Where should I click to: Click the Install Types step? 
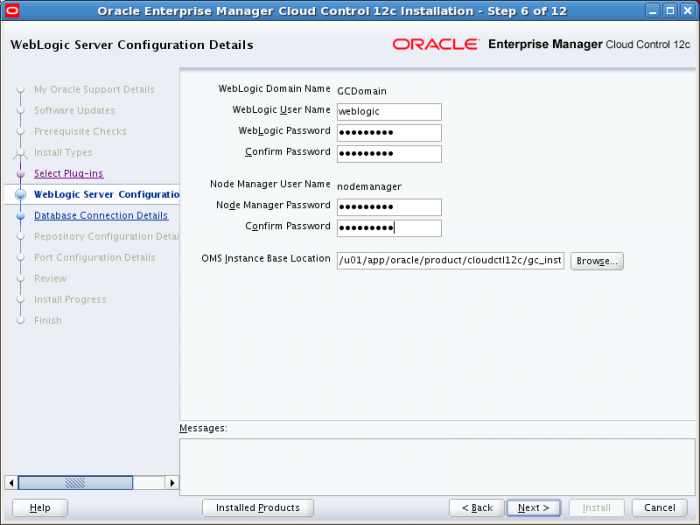click(63, 153)
